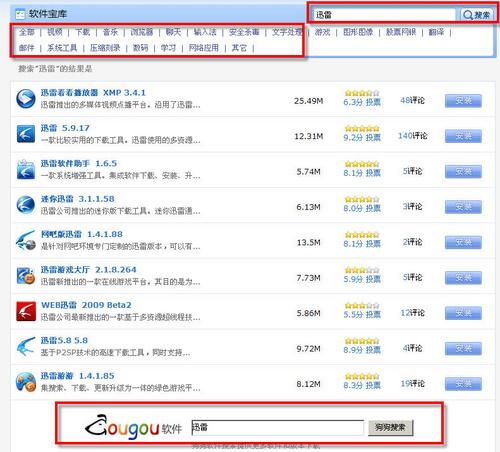Click the top 搜索 button
Screen dimensions: 500x452
(x=477, y=15)
